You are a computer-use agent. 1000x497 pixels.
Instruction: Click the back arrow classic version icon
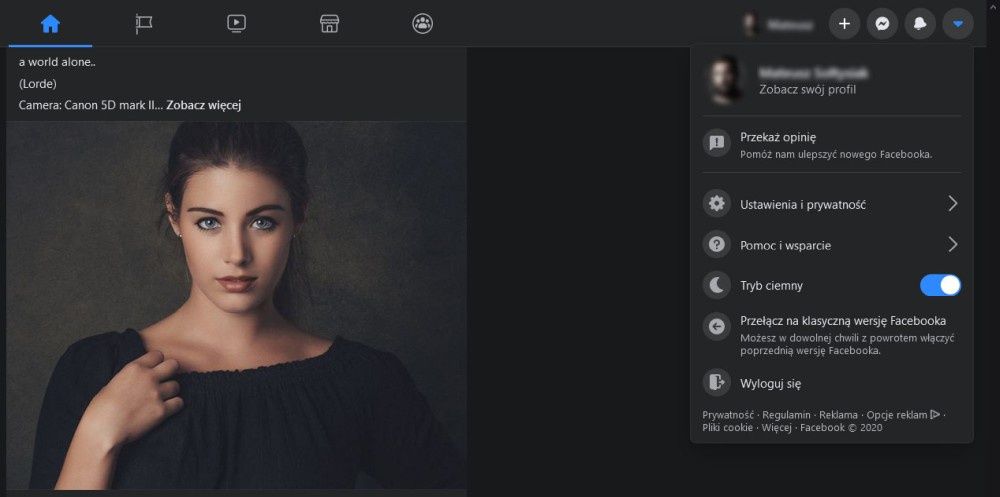coord(717,327)
